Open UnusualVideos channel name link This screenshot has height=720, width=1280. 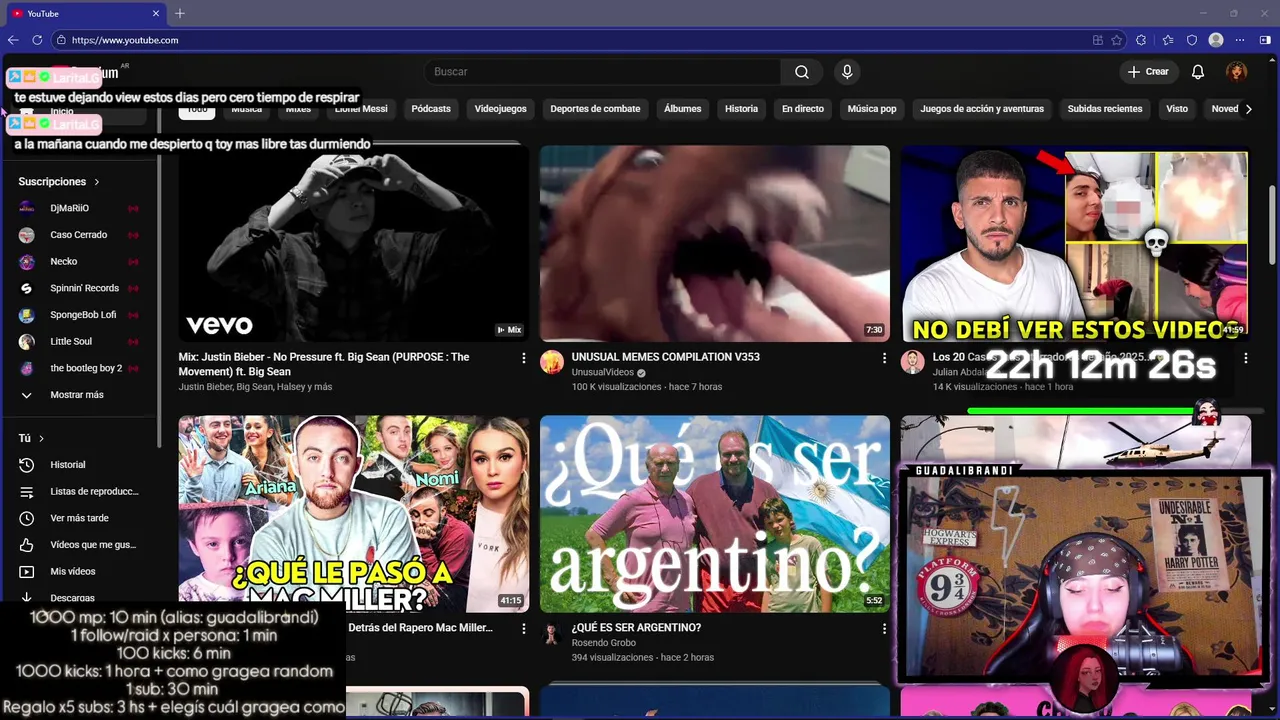(x=603, y=372)
